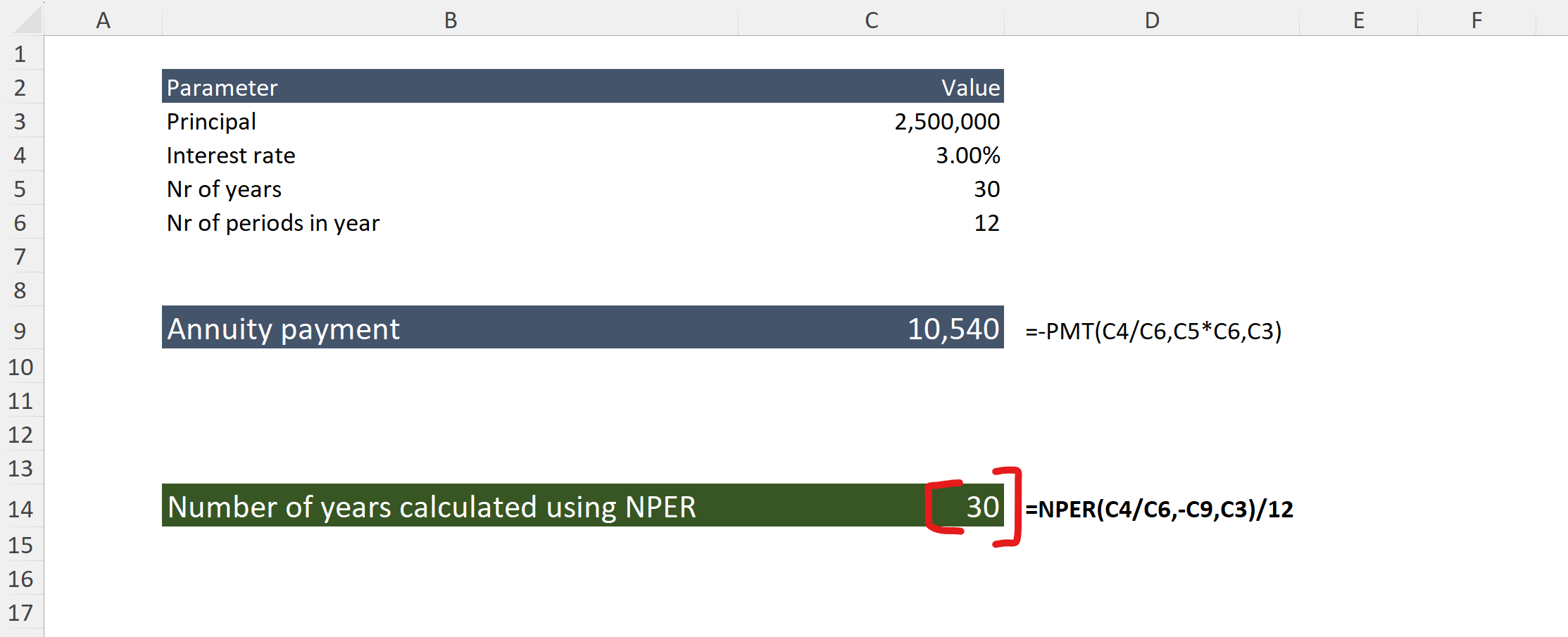Select column C header
The width and height of the screenshot is (1568, 637).
click(871, 20)
